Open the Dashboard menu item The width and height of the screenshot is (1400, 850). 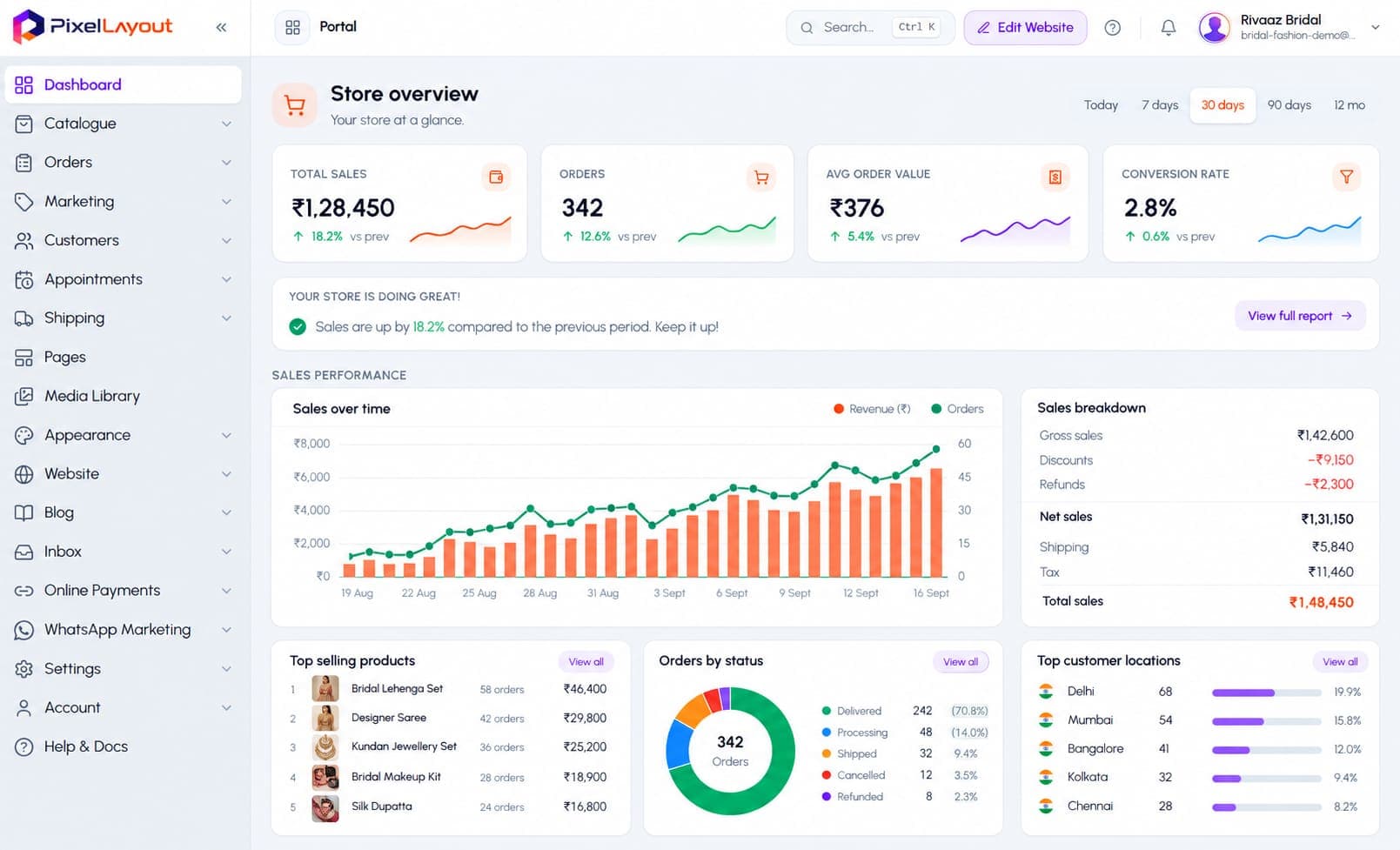point(123,84)
